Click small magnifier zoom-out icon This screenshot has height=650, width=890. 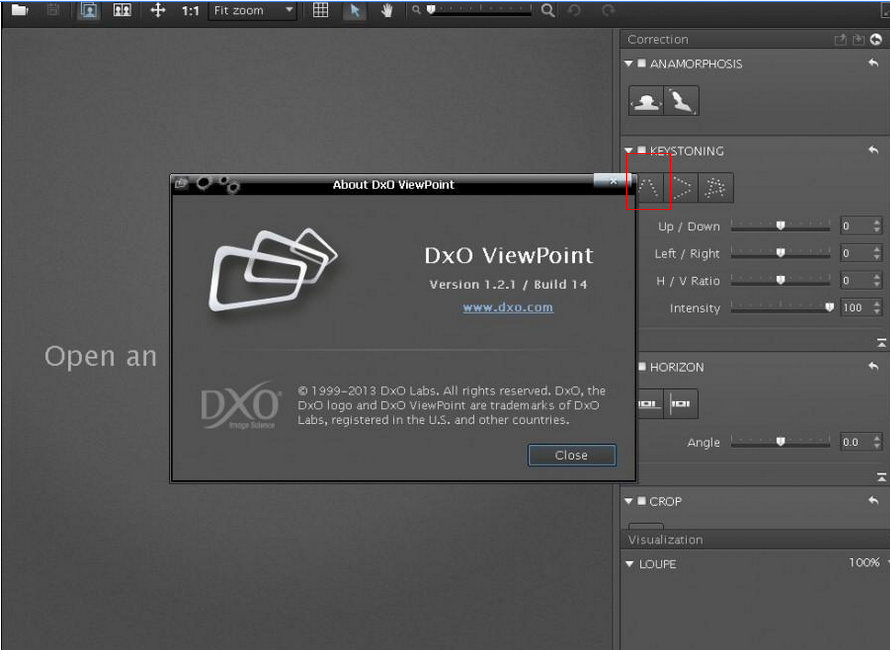(416, 10)
